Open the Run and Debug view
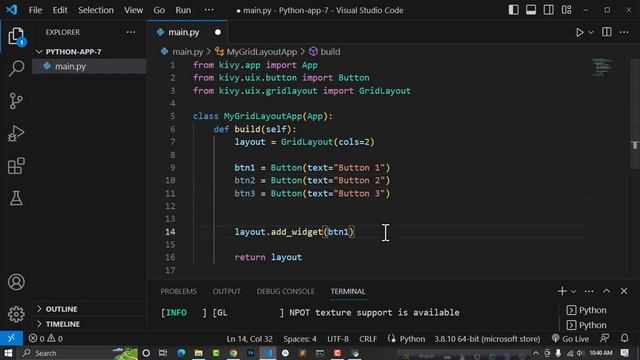640x360 pixels. point(16,133)
